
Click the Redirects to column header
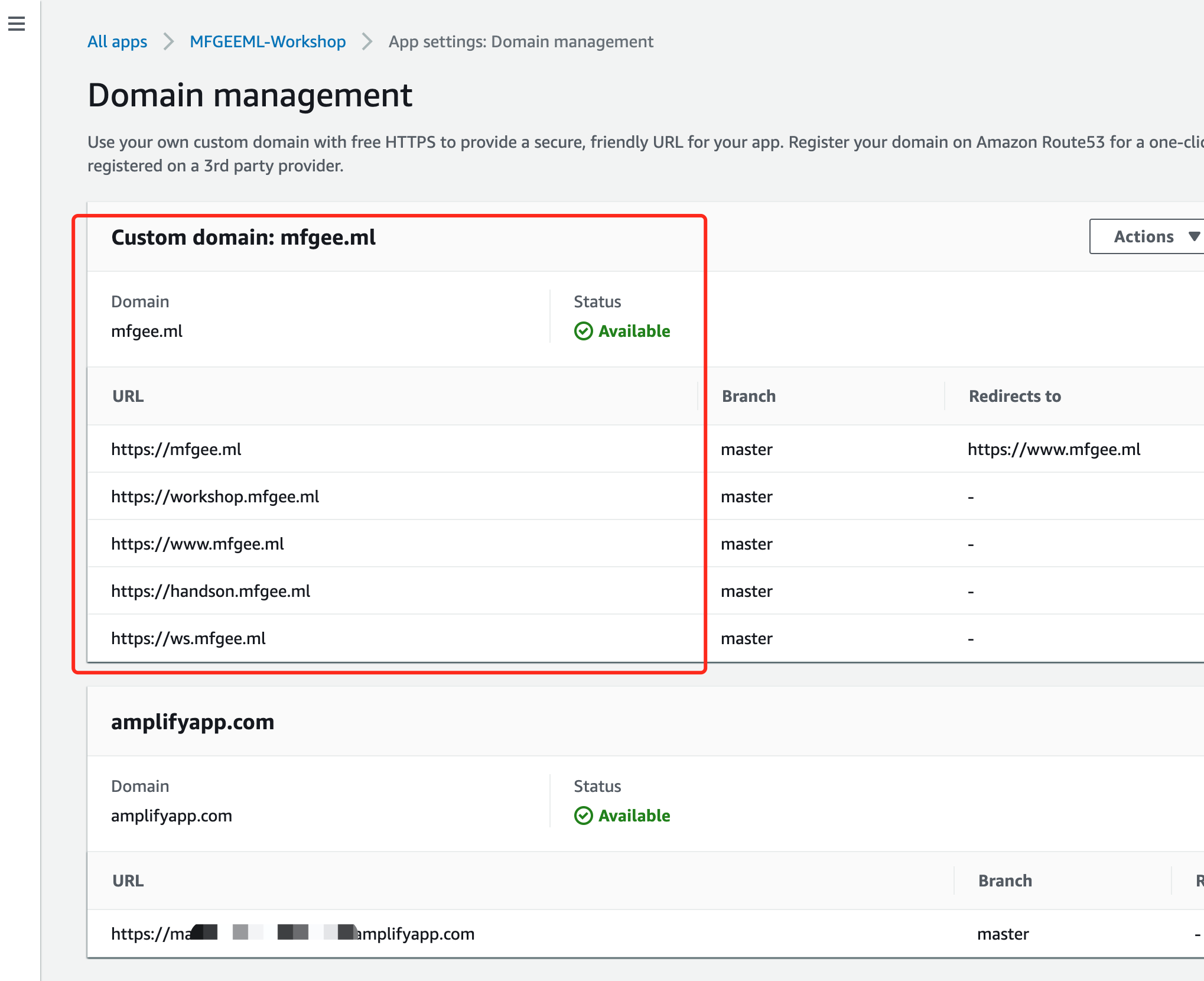pyautogui.click(x=1014, y=396)
